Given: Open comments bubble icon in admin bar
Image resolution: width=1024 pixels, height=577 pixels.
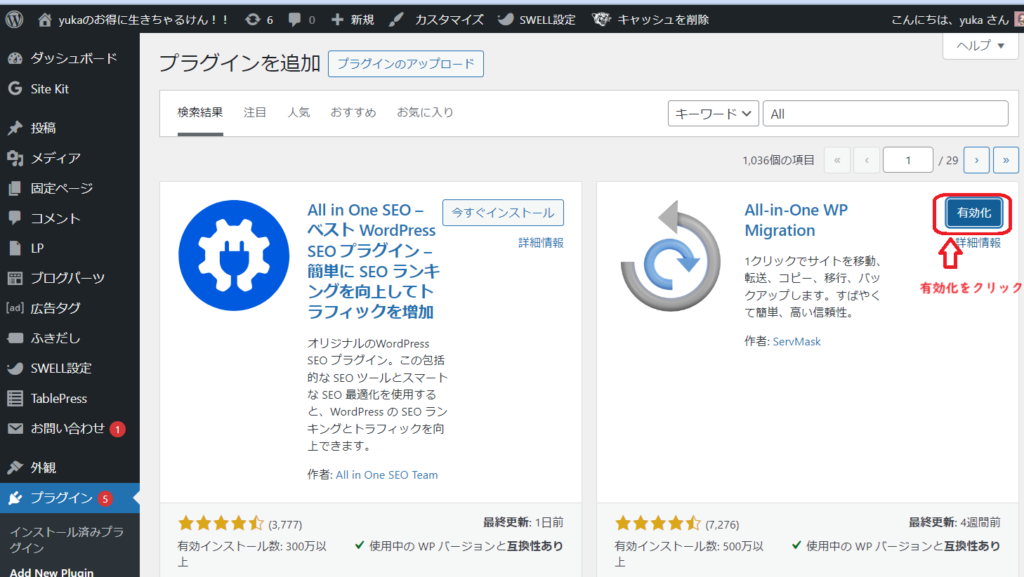Looking at the screenshot, I should (x=295, y=19).
